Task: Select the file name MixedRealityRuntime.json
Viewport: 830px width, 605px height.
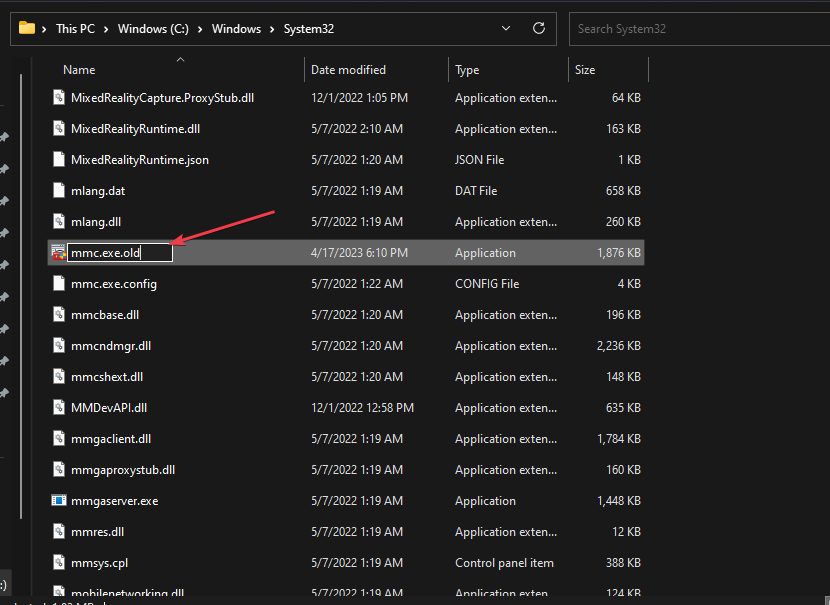Action: pos(140,160)
